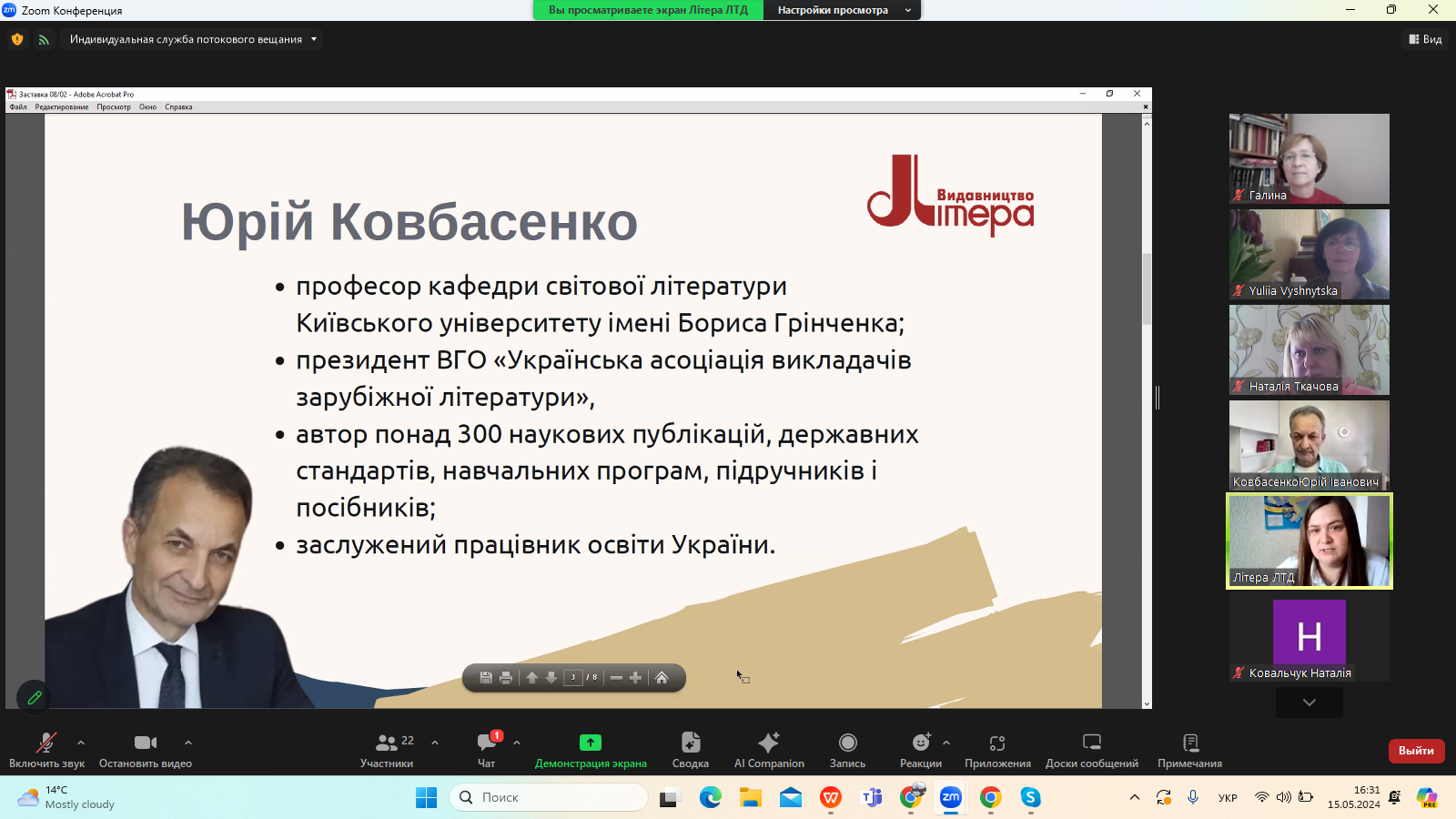Click the encryption shield icon
The width and height of the screenshot is (1456, 819).
pyautogui.click(x=17, y=39)
